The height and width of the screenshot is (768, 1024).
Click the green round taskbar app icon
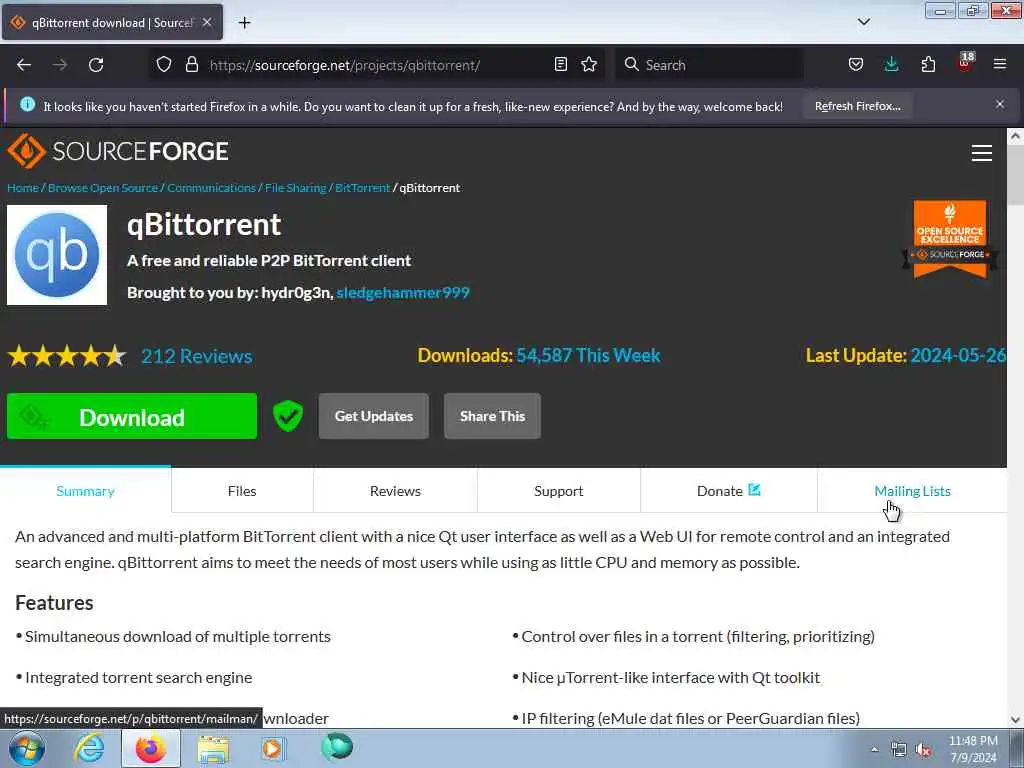[x=337, y=747]
